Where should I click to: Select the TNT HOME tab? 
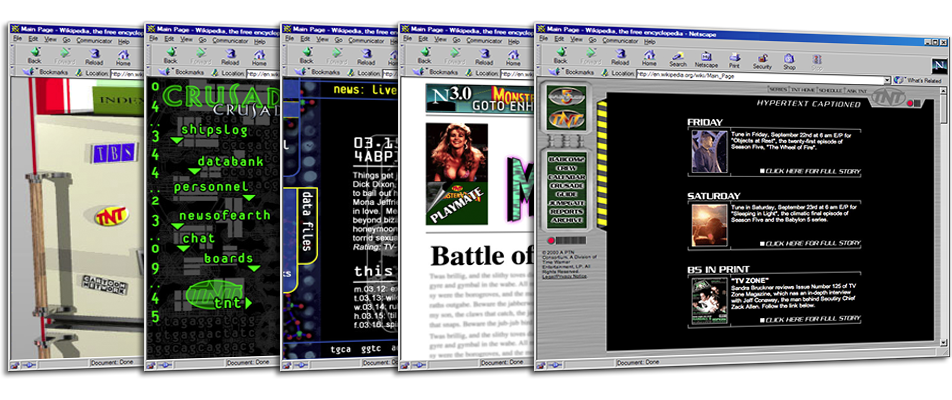click(x=801, y=89)
